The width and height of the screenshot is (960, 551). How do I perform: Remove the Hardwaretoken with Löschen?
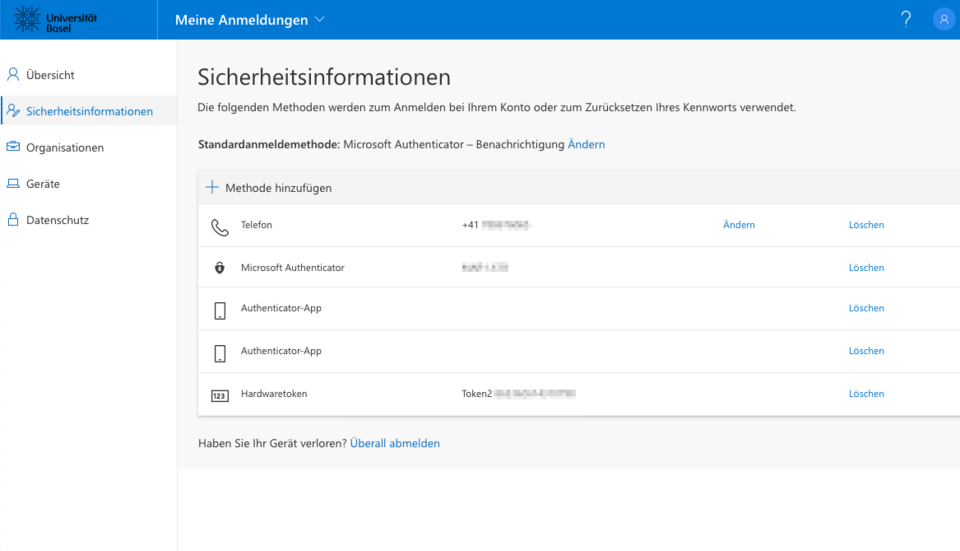pos(866,394)
